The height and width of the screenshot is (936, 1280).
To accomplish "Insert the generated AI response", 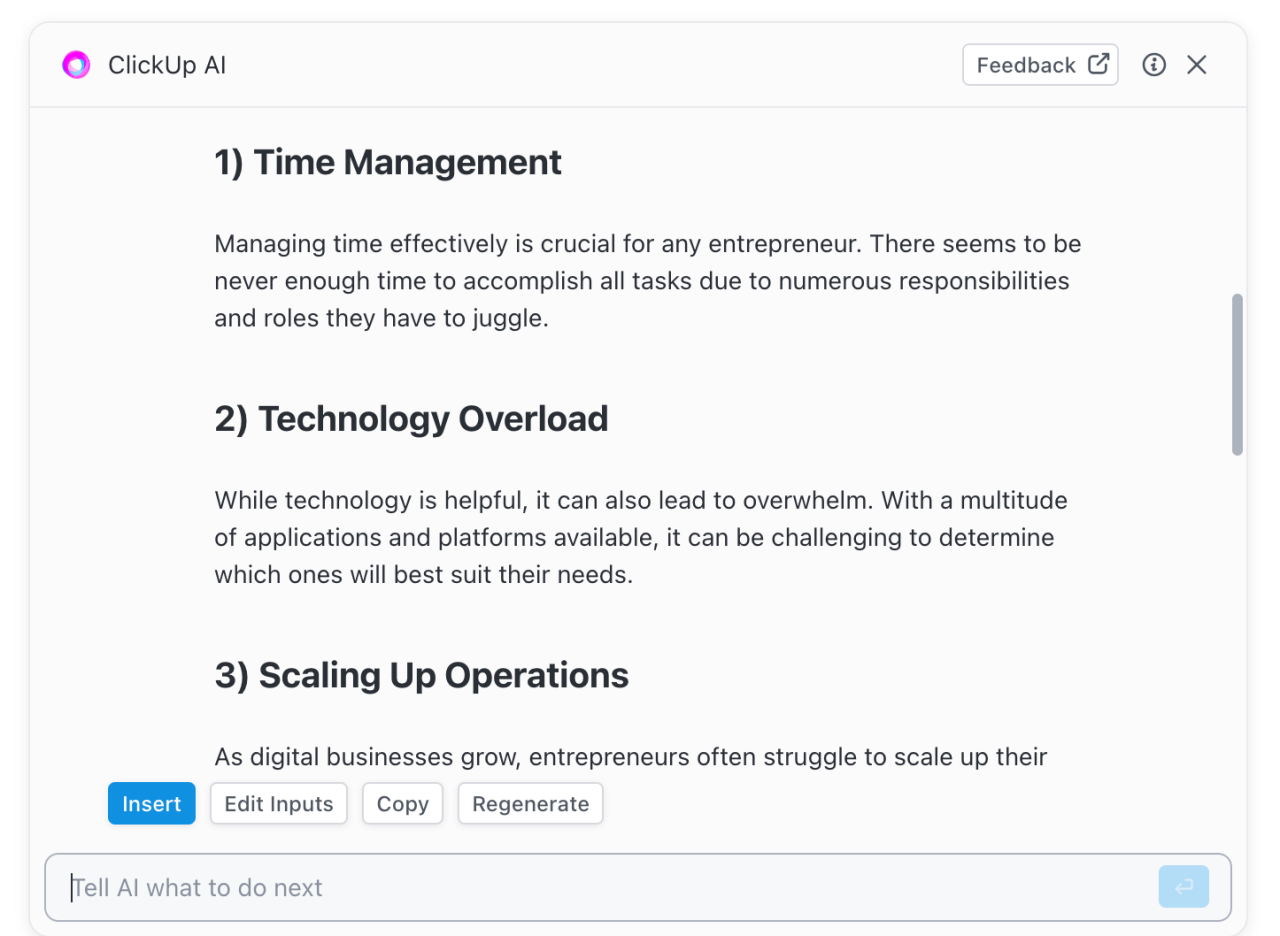I will pyautogui.click(x=151, y=804).
